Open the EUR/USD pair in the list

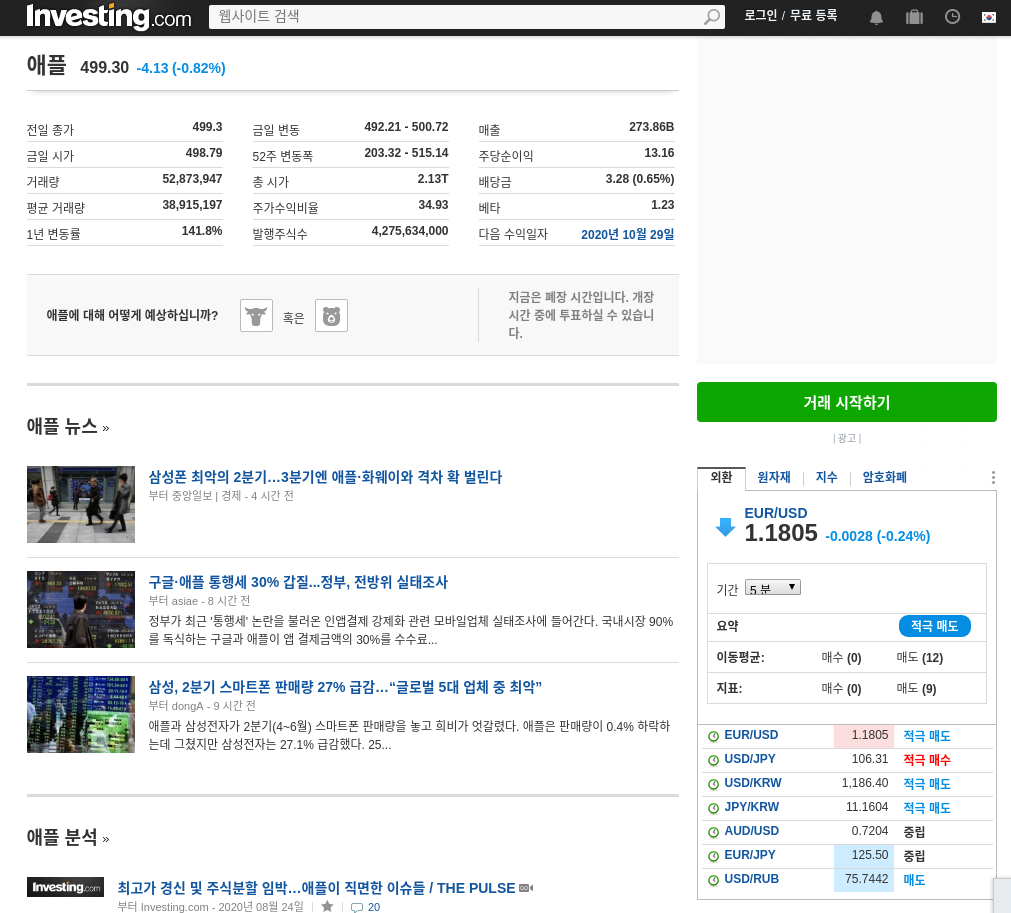pos(751,735)
